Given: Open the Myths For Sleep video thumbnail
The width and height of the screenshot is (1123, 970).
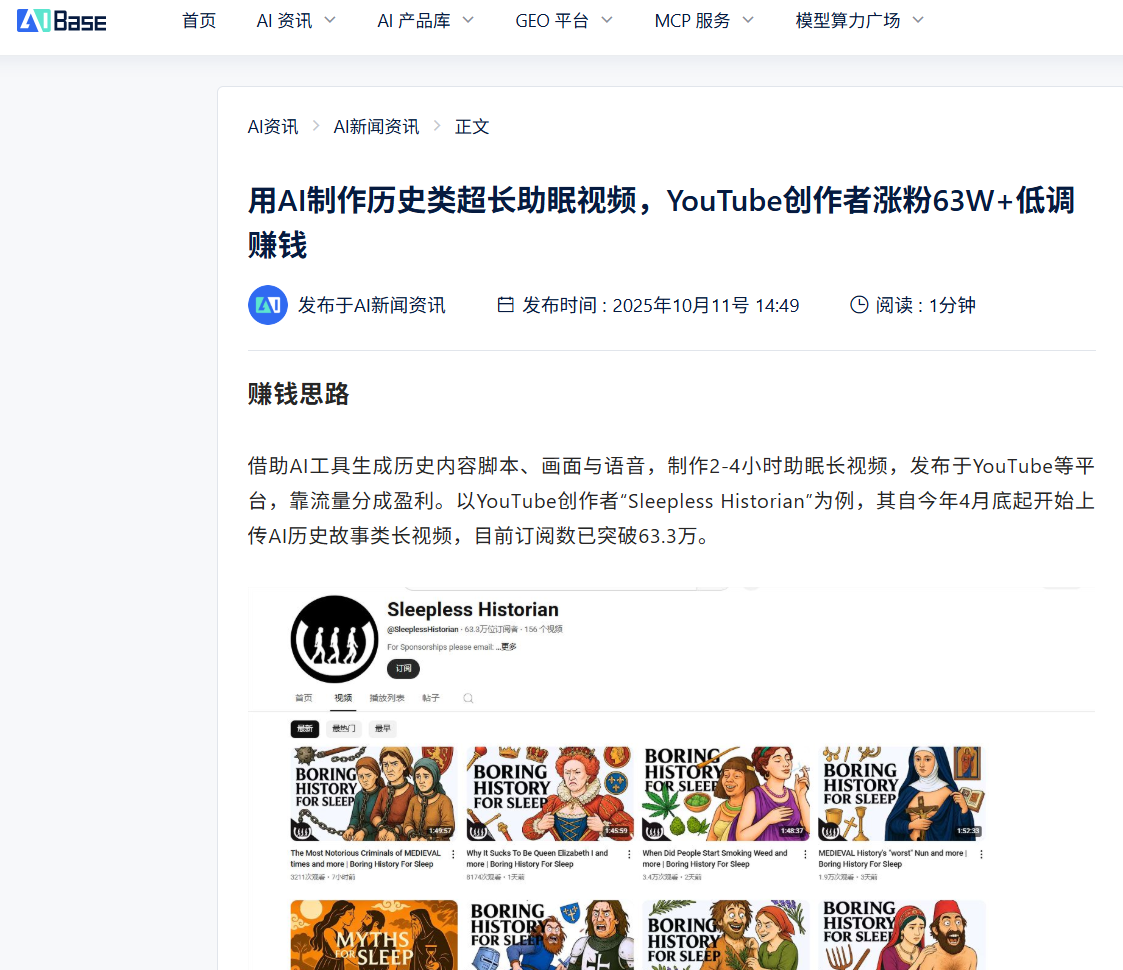Looking at the screenshot, I should [374, 935].
